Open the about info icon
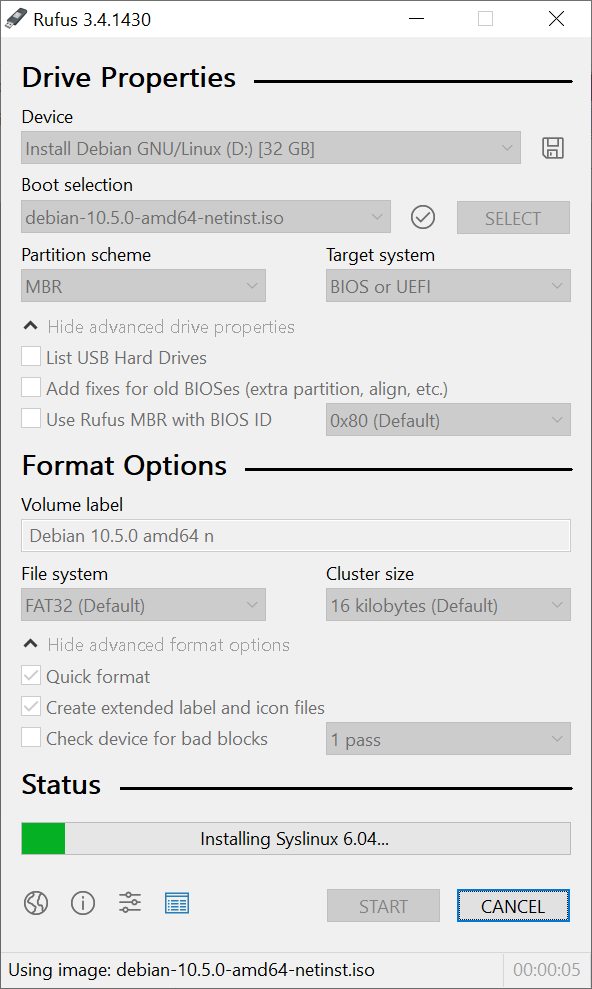The height and width of the screenshot is (989, 592). coord(83,903)
